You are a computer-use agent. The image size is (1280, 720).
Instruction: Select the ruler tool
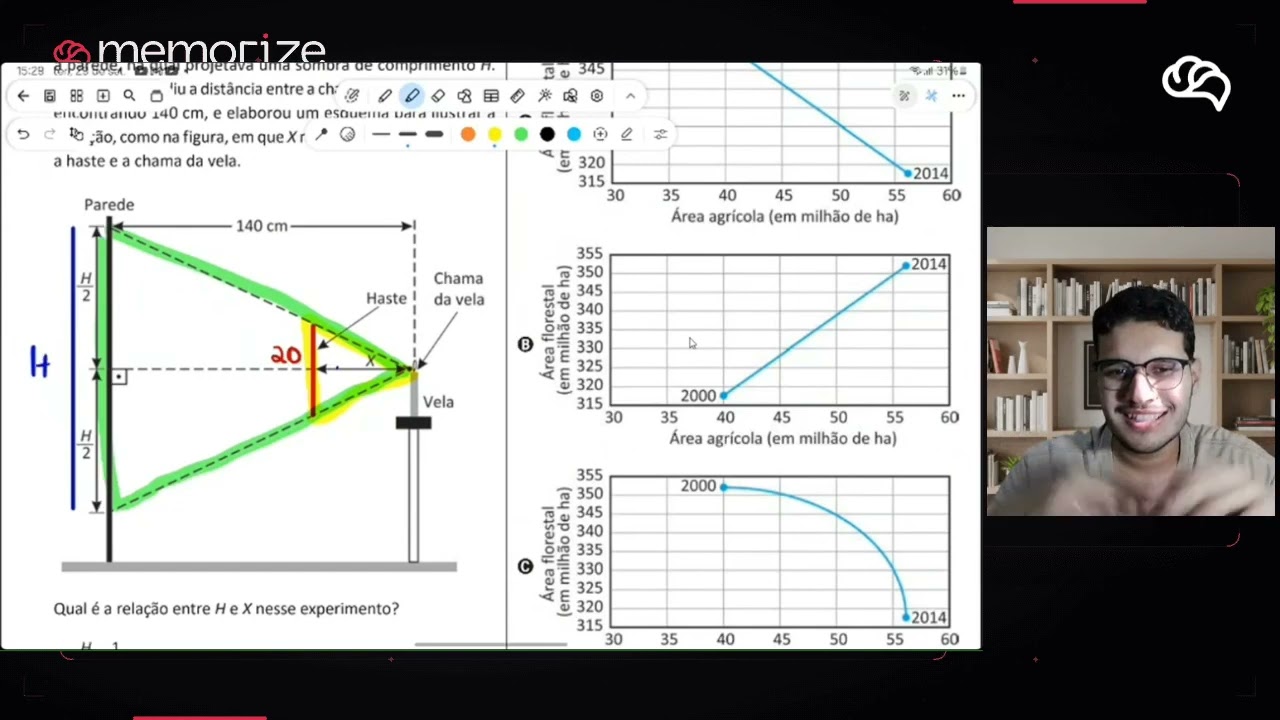coord(517,96)
